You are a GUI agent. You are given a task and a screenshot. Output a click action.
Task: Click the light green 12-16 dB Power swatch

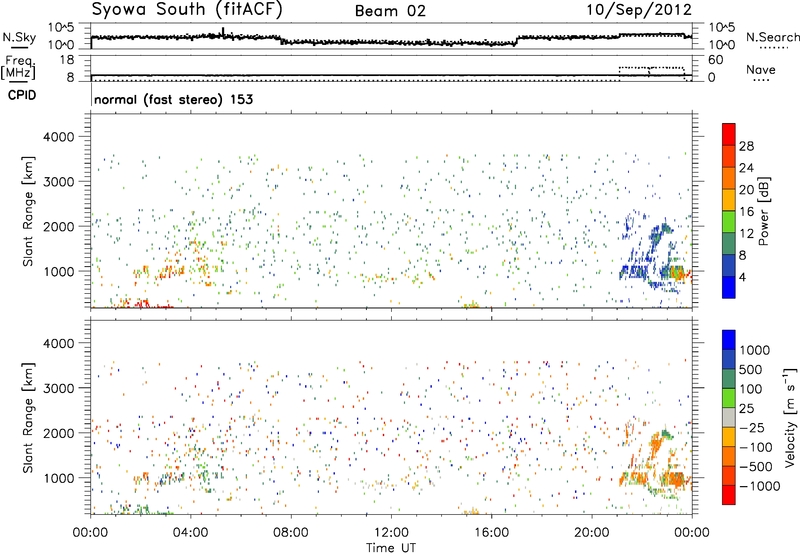[729, 222]
